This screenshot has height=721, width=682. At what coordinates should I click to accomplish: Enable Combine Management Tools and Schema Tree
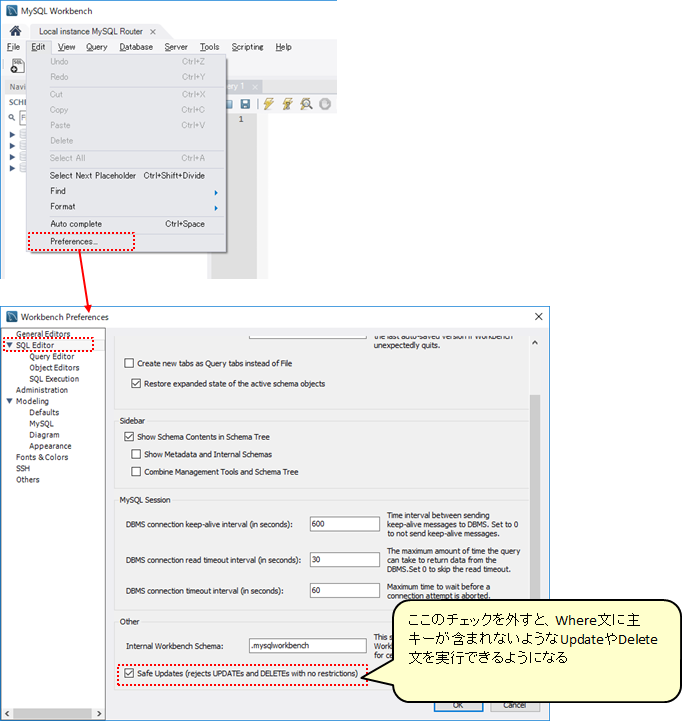pyautogui.click(x=136, y=472)
